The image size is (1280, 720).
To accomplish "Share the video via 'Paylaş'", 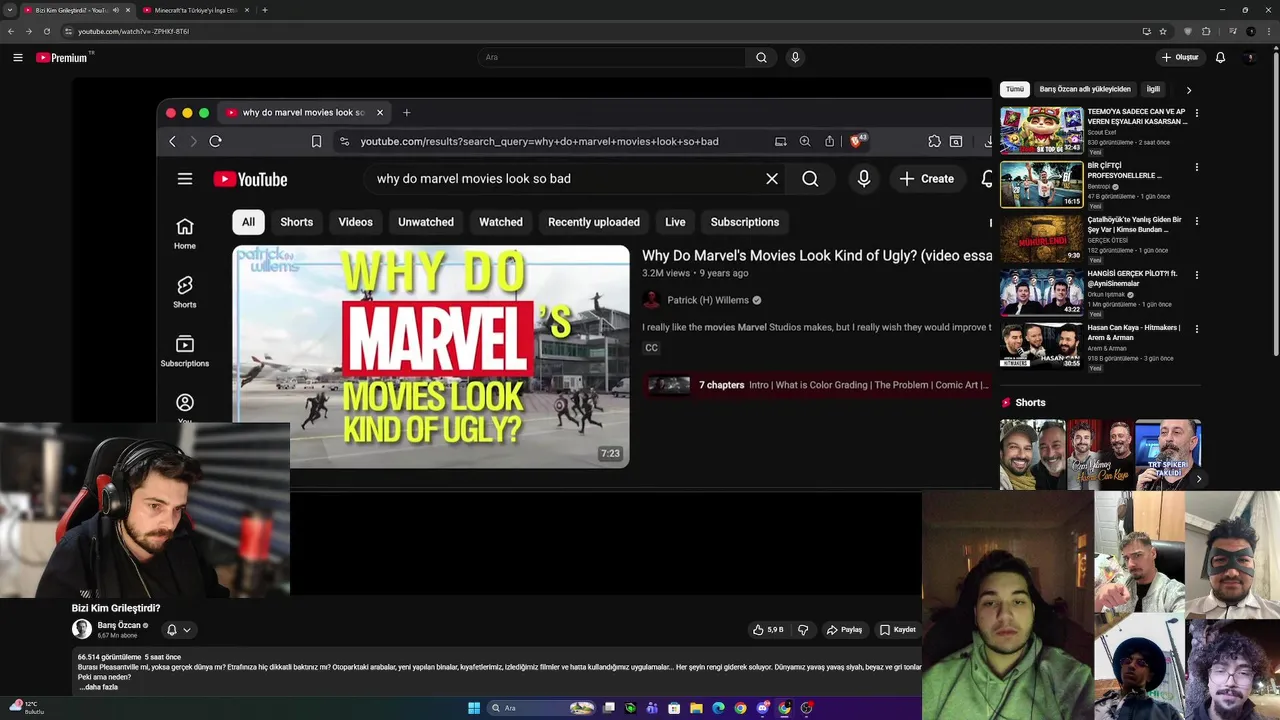I will pyautogui.click(x=845, y=630).
